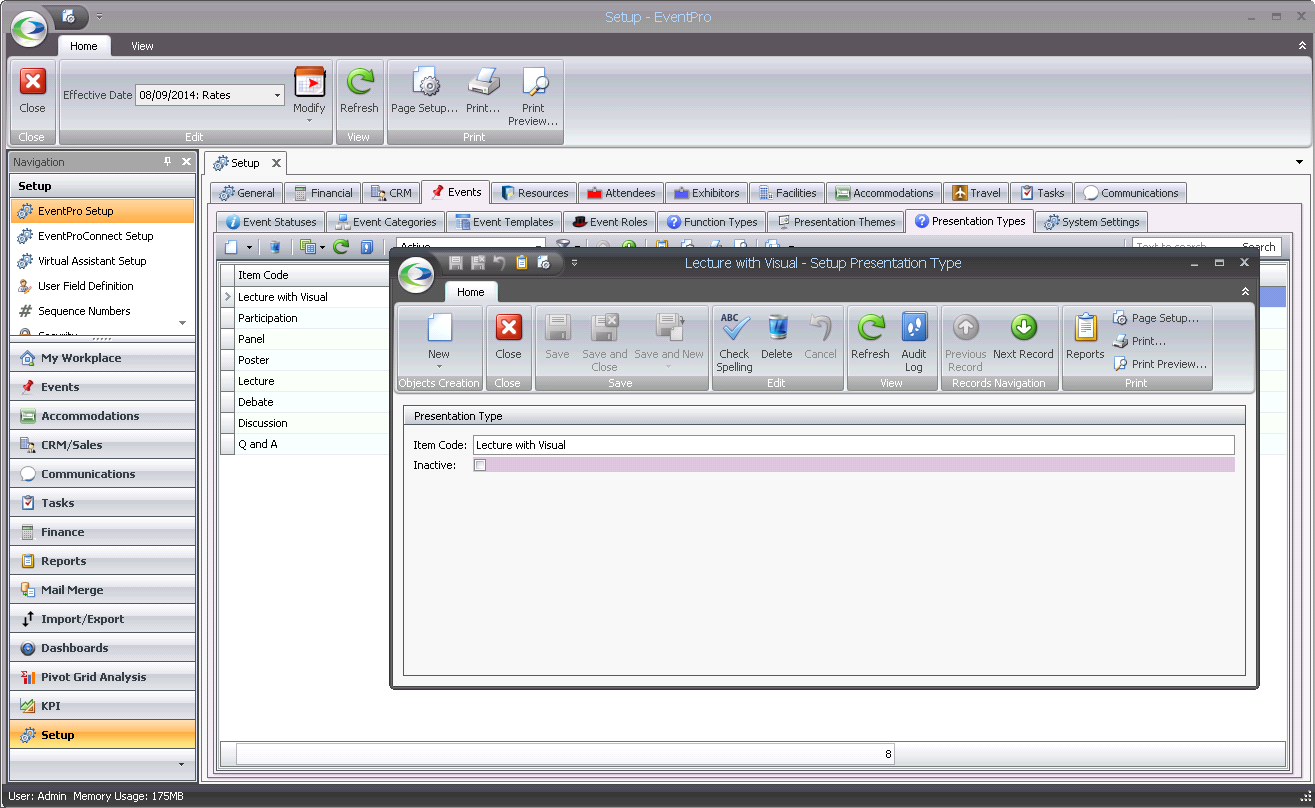Click the Close icon in Presentation Type dialog
The image size is (1315, 808).
(508, 328)
